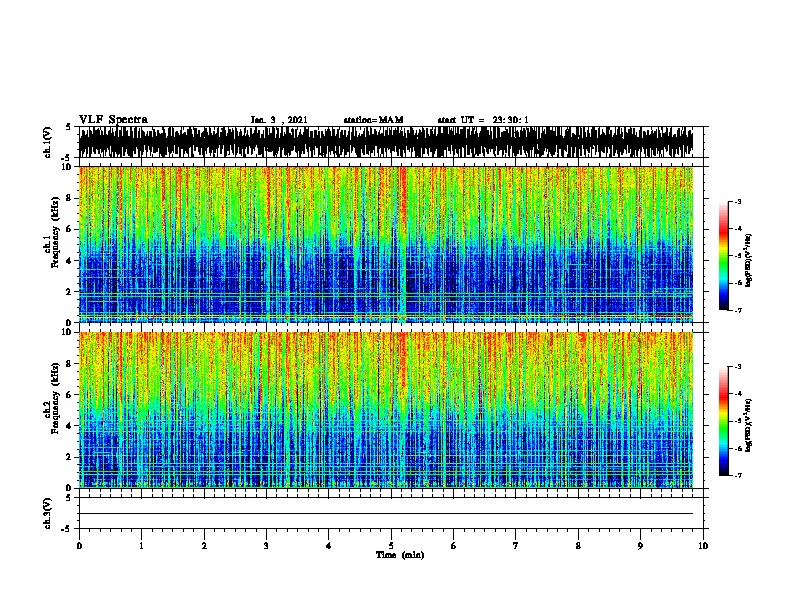
Task: Click the "VLF Spectra" plot title
Action: pos(113,120)
